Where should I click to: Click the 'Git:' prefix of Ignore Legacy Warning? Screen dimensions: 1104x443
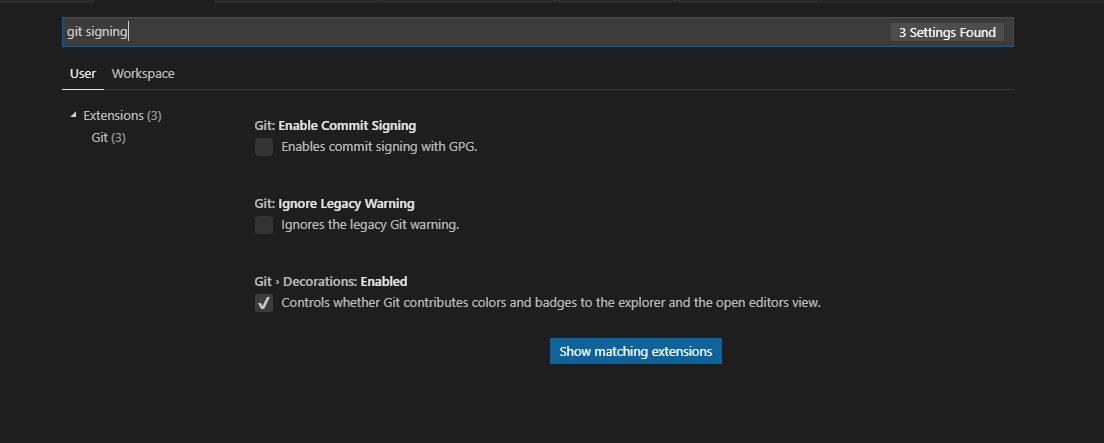coord(265,204)
